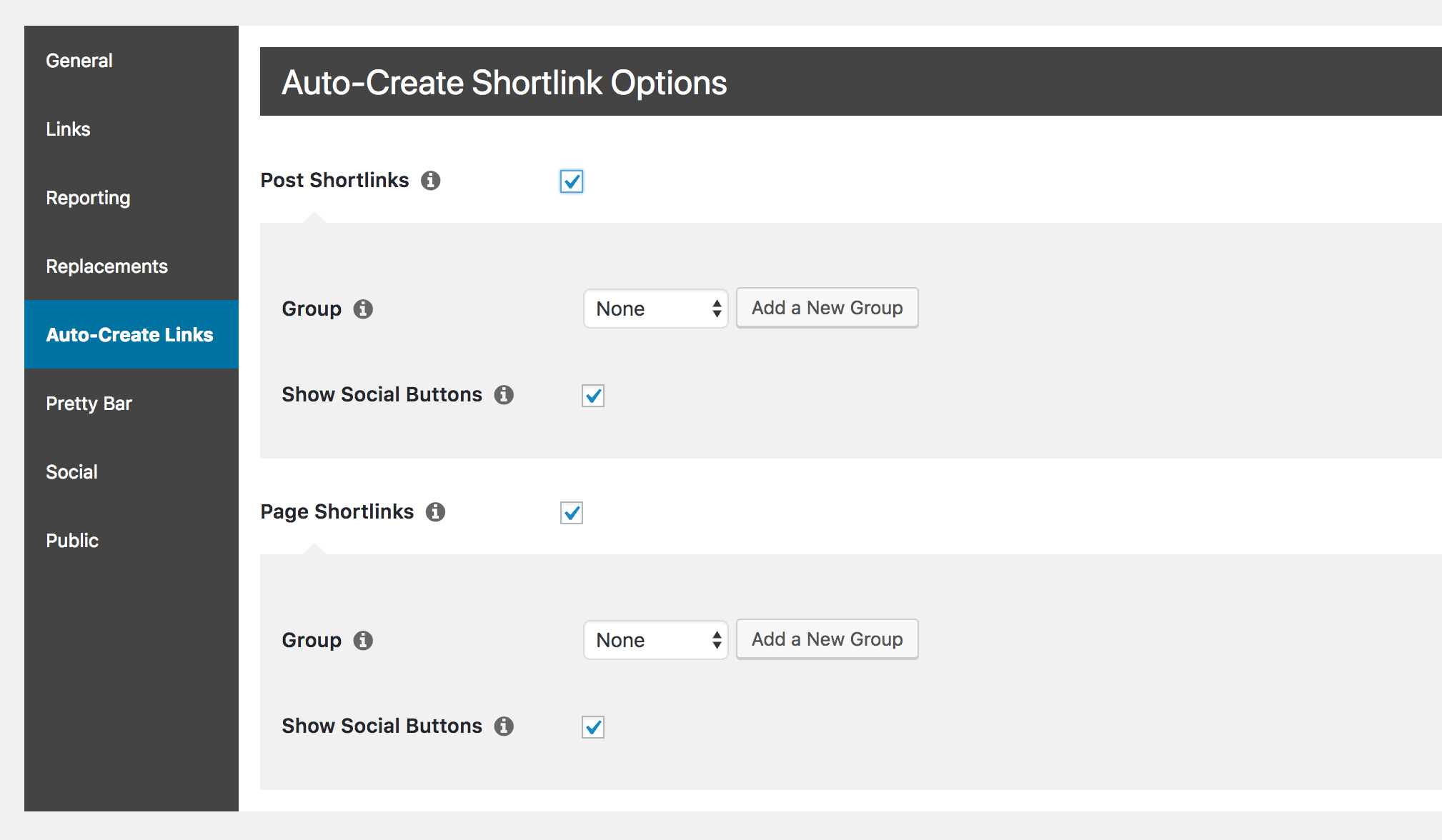Click the info icon beside Show Social Buttons for pages
This screenshot has height=840, width=1442.
pyautogui.click(x=504, y=726)
